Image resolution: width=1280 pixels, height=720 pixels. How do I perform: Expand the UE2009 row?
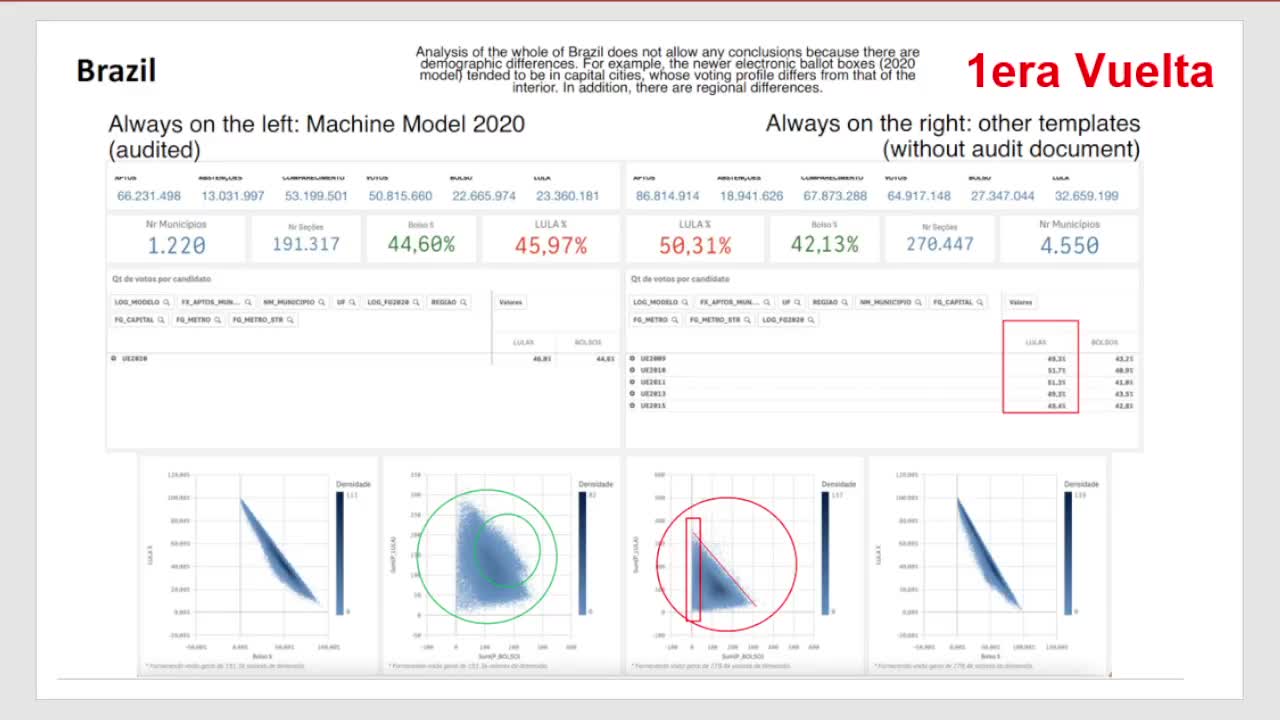[632, 358]
